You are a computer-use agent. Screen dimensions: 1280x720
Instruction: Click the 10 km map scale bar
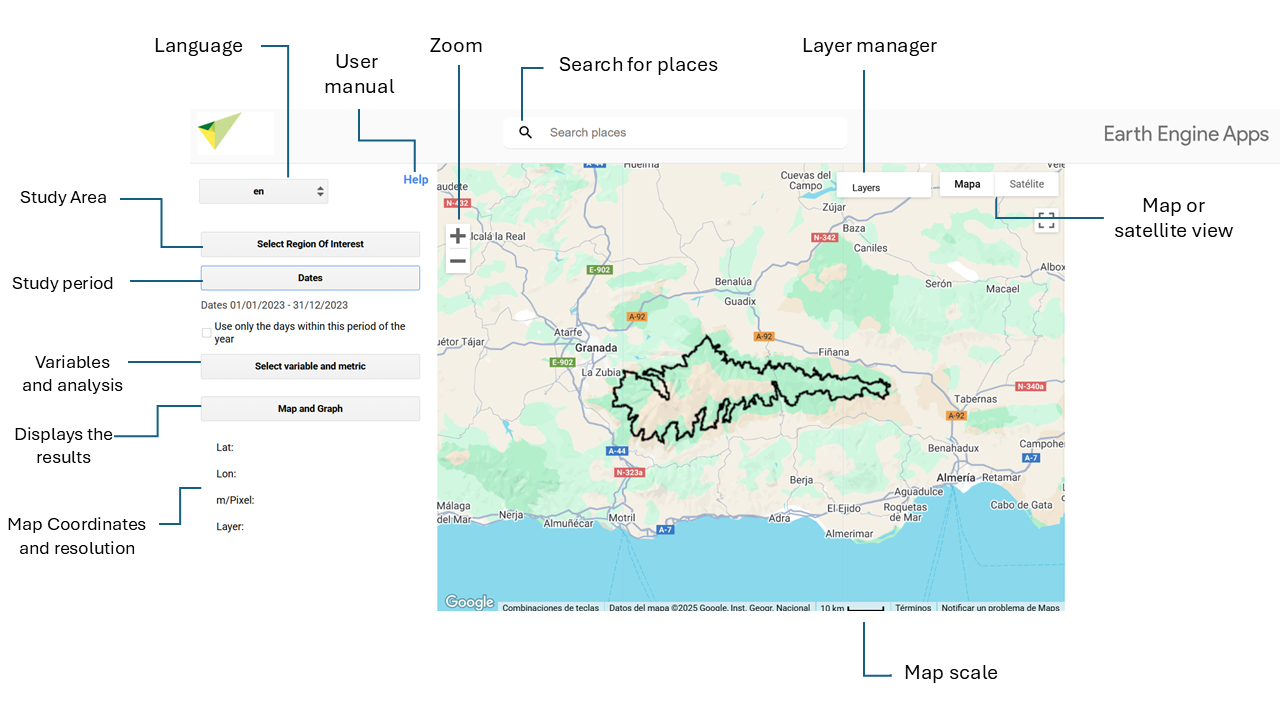point(852,608)
